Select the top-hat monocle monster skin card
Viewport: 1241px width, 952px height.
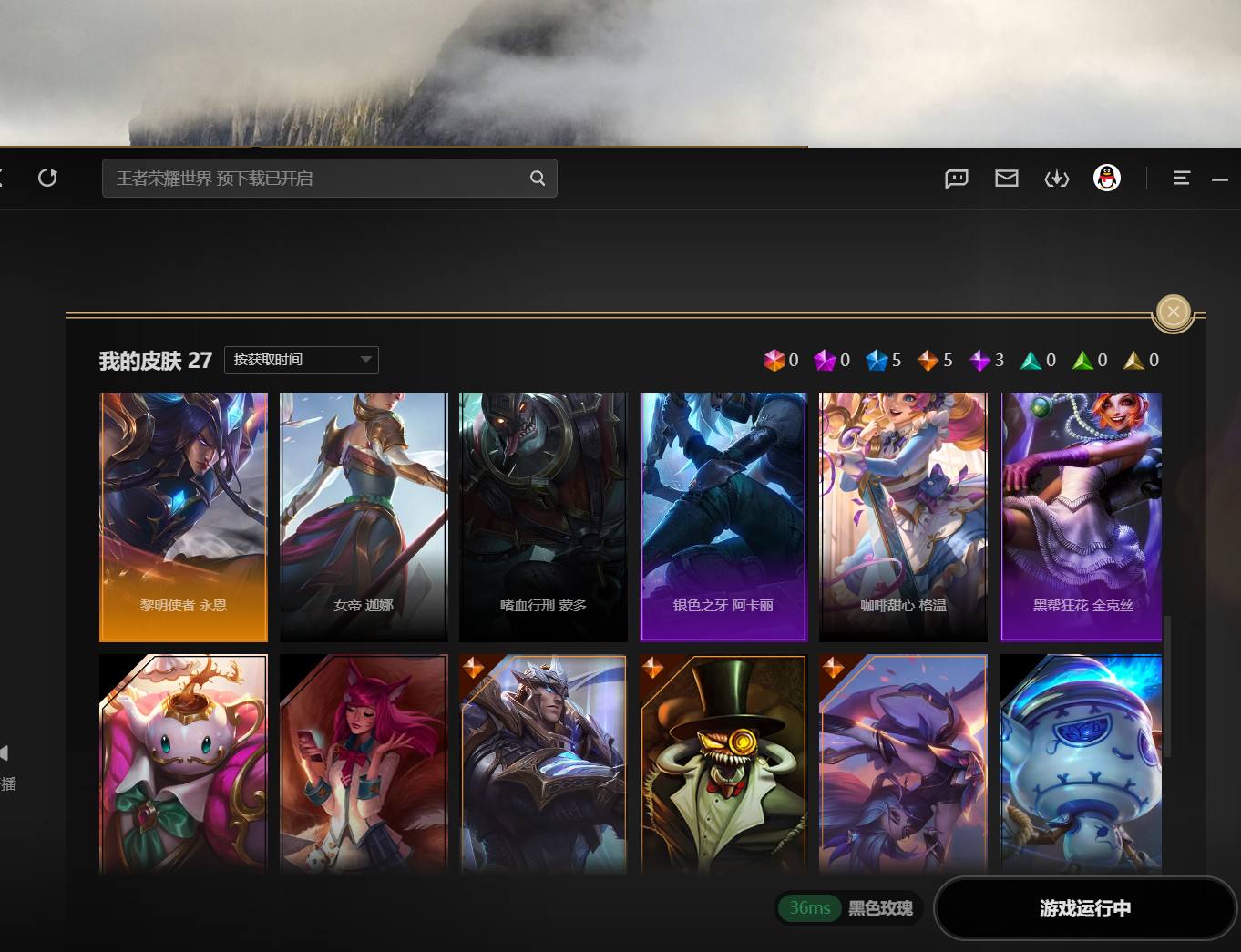coord(723,764)
